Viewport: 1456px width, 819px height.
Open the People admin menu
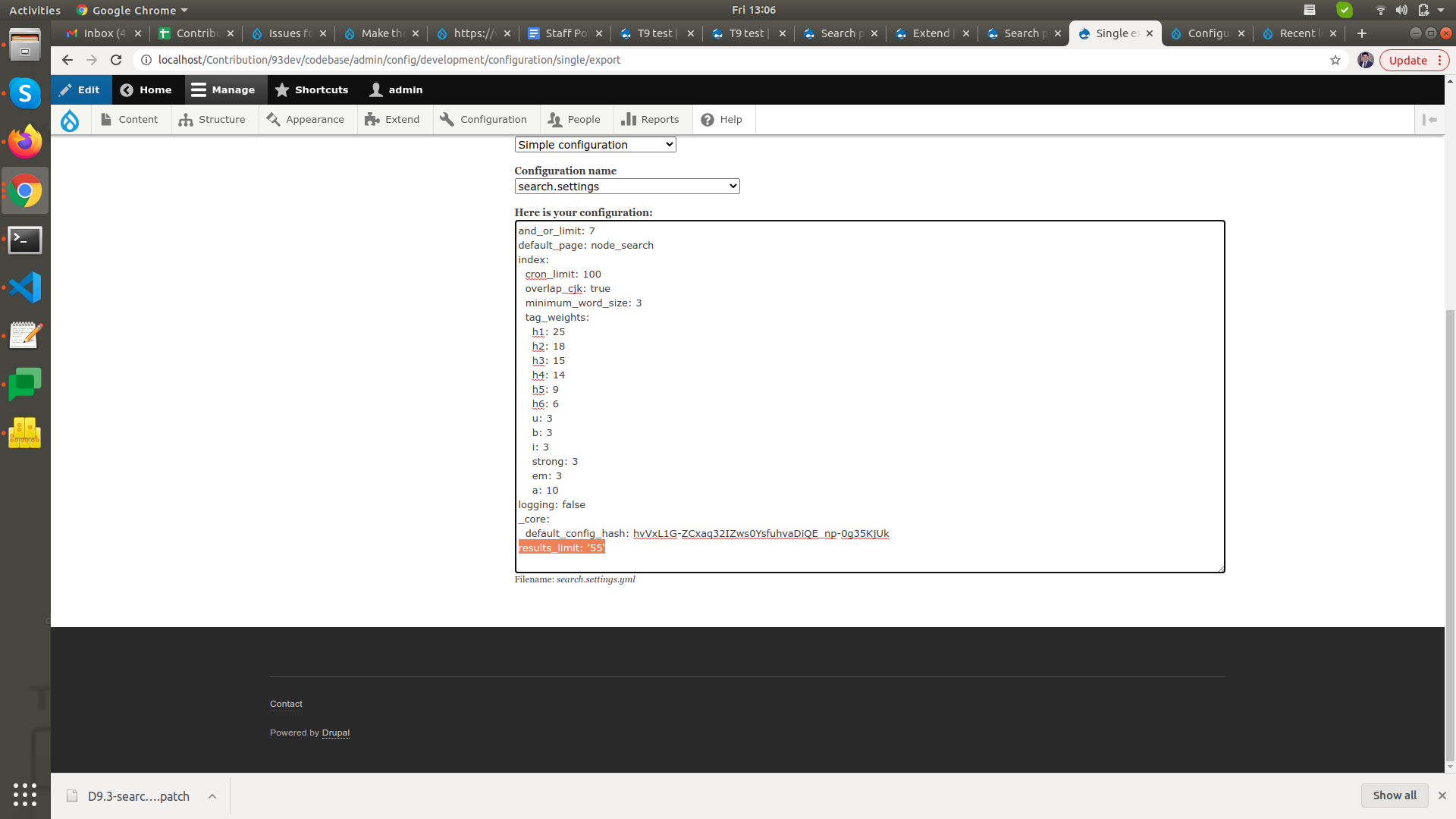(574, 120)
